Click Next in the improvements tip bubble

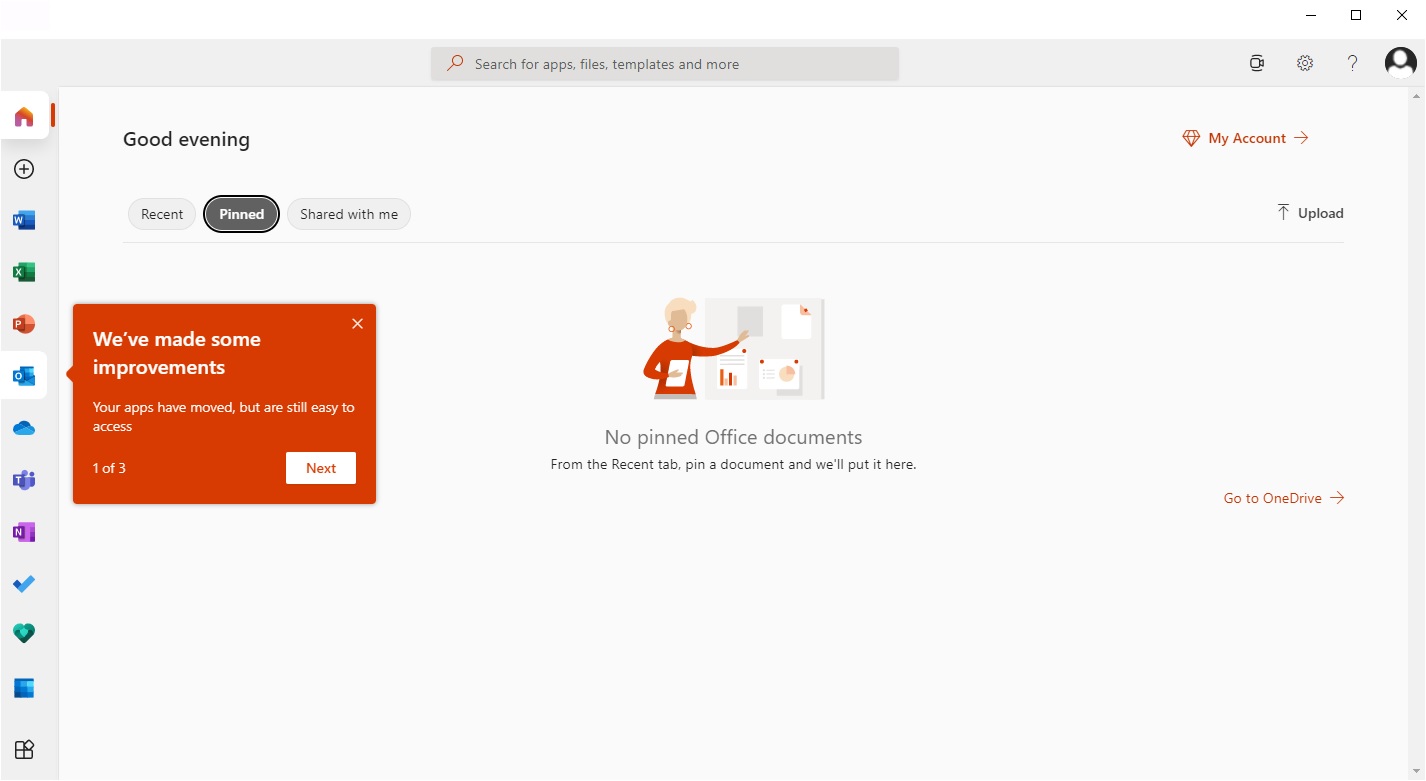pyautogui.click(x=320, y=467)
